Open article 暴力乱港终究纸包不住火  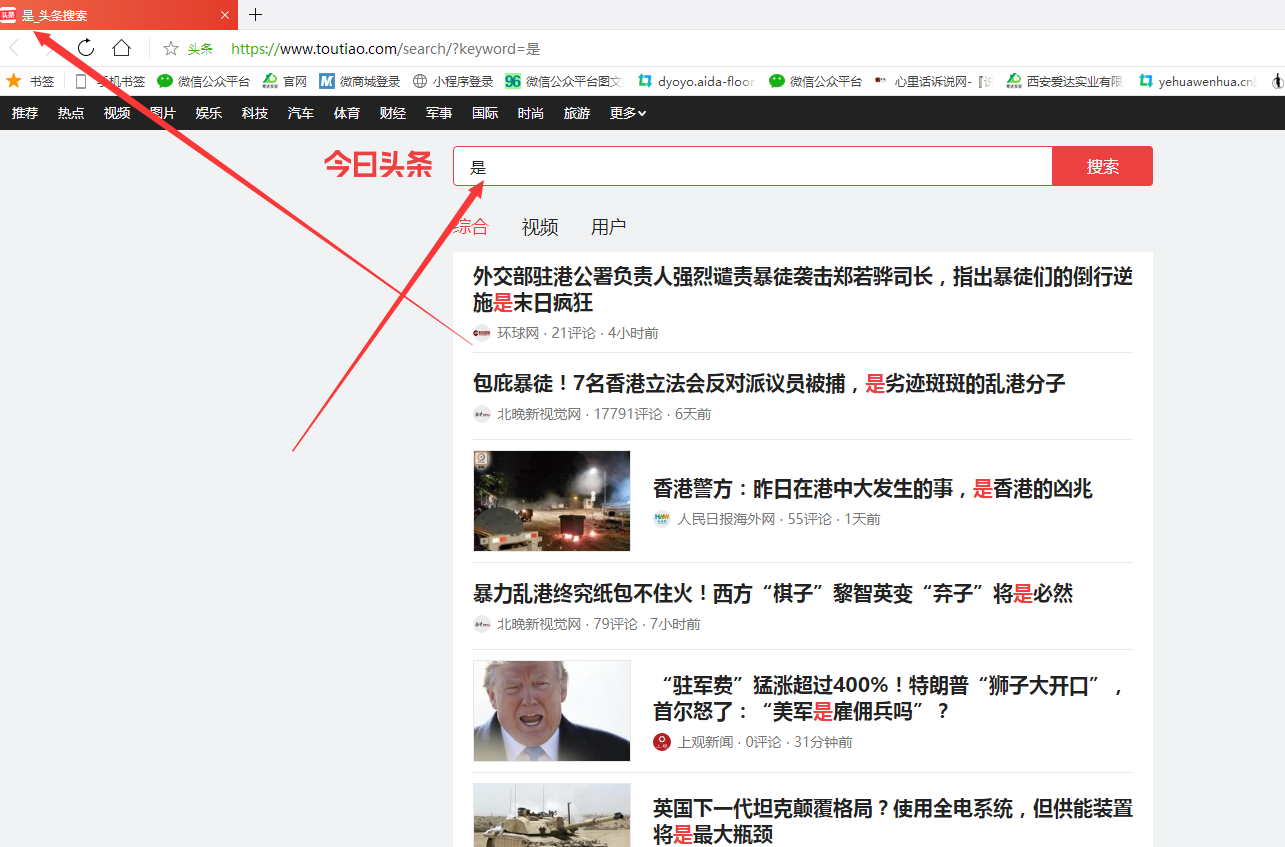(x=773, y=593)
